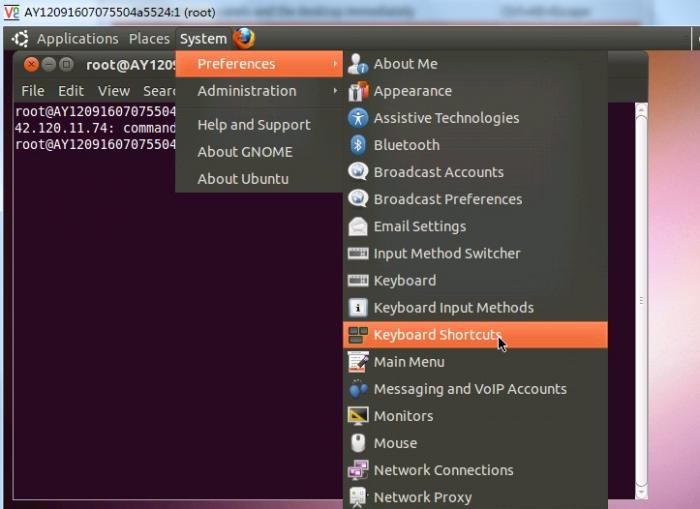This screenshot has width=700, height=509.
Task: Click the Mouse icon in Preferences list
Action: (x=358, y=443)
